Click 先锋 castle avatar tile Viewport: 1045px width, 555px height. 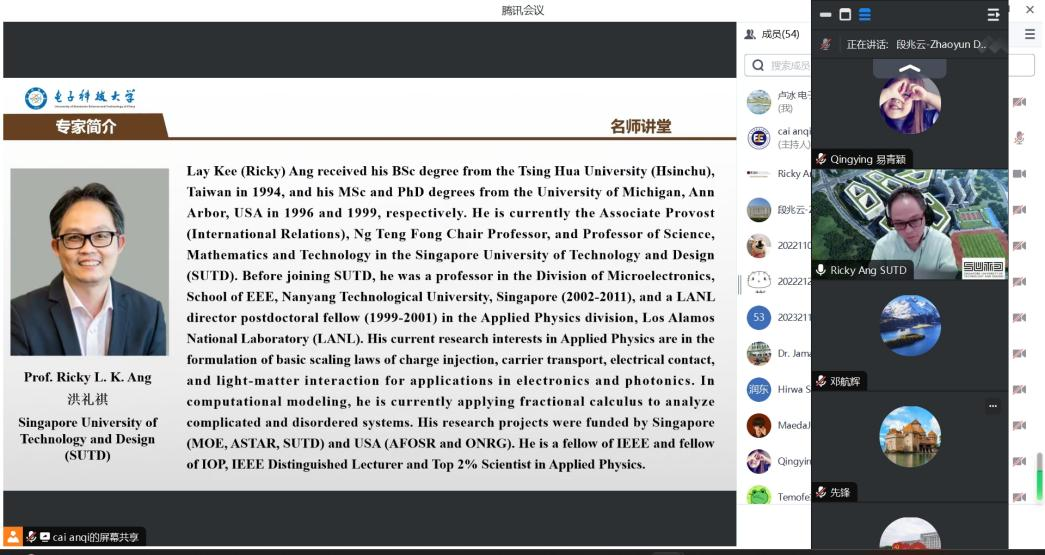coord(910,436)
